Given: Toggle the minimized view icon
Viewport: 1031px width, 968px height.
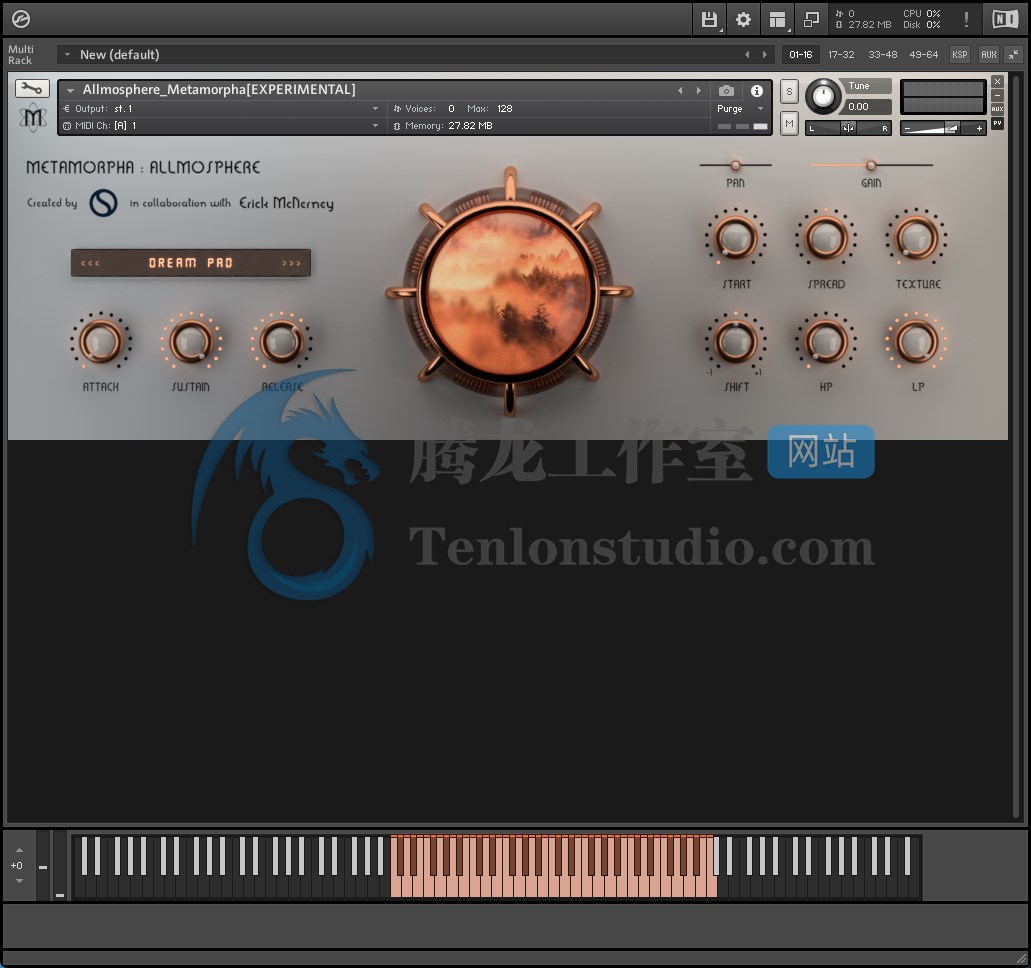Looking at the screenshot, I should click(811, 19).
